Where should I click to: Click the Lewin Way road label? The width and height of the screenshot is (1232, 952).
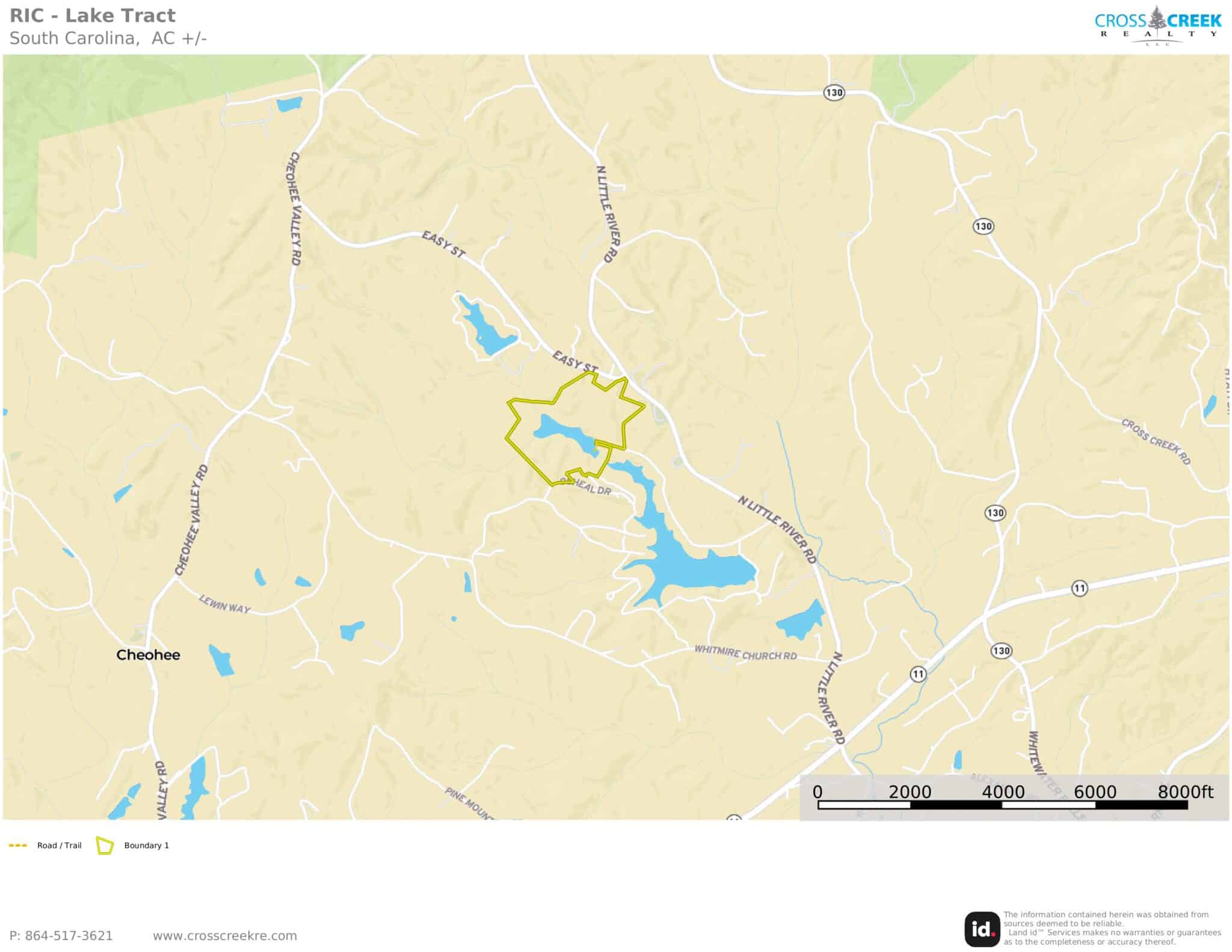[x=224, y=604]
